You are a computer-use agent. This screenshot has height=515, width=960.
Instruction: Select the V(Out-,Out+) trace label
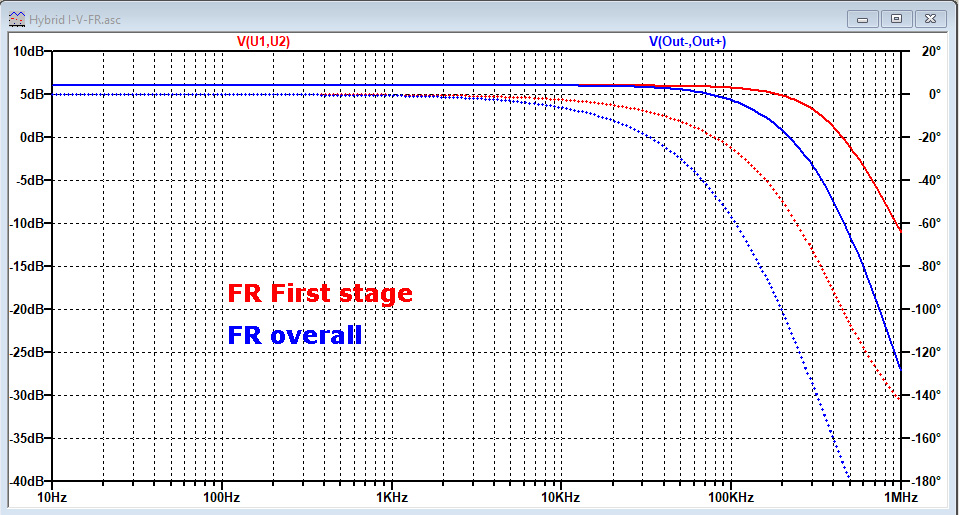coord(688,42)
